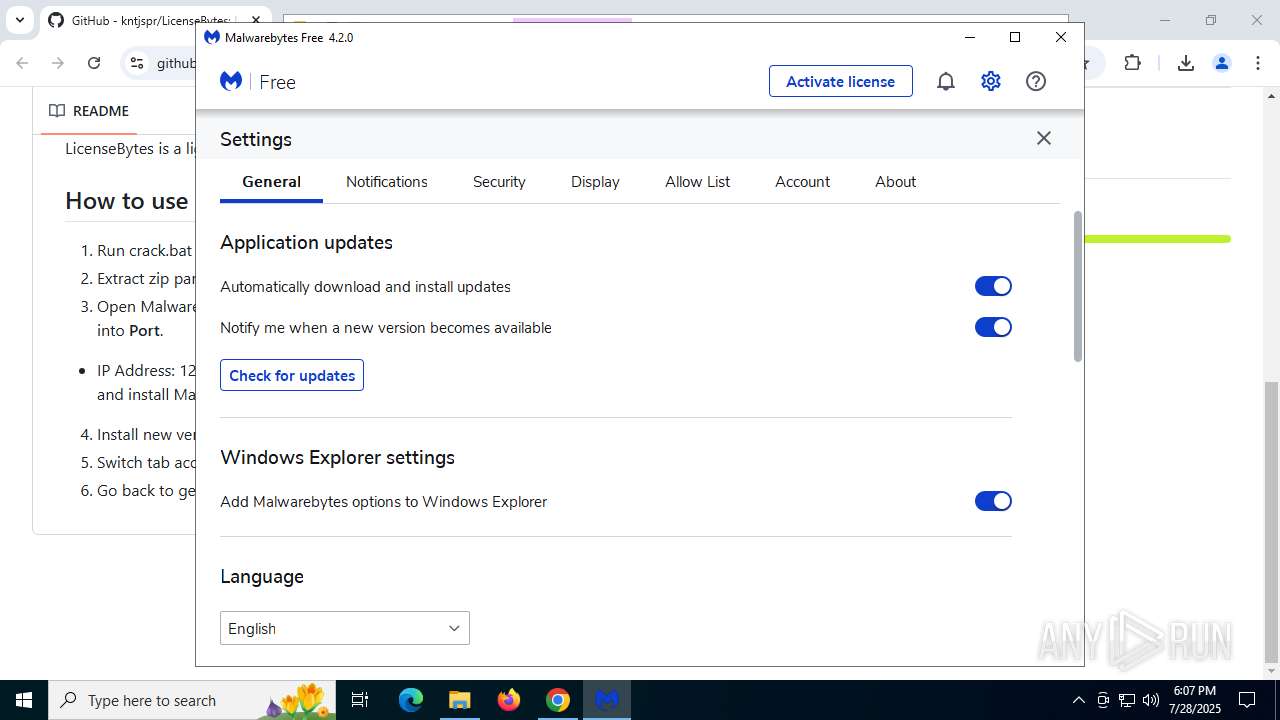This screenshot has width=1280, height=720.
Task: Click the Malwarebytes logo in header
Action: click(x=231, y=82)
